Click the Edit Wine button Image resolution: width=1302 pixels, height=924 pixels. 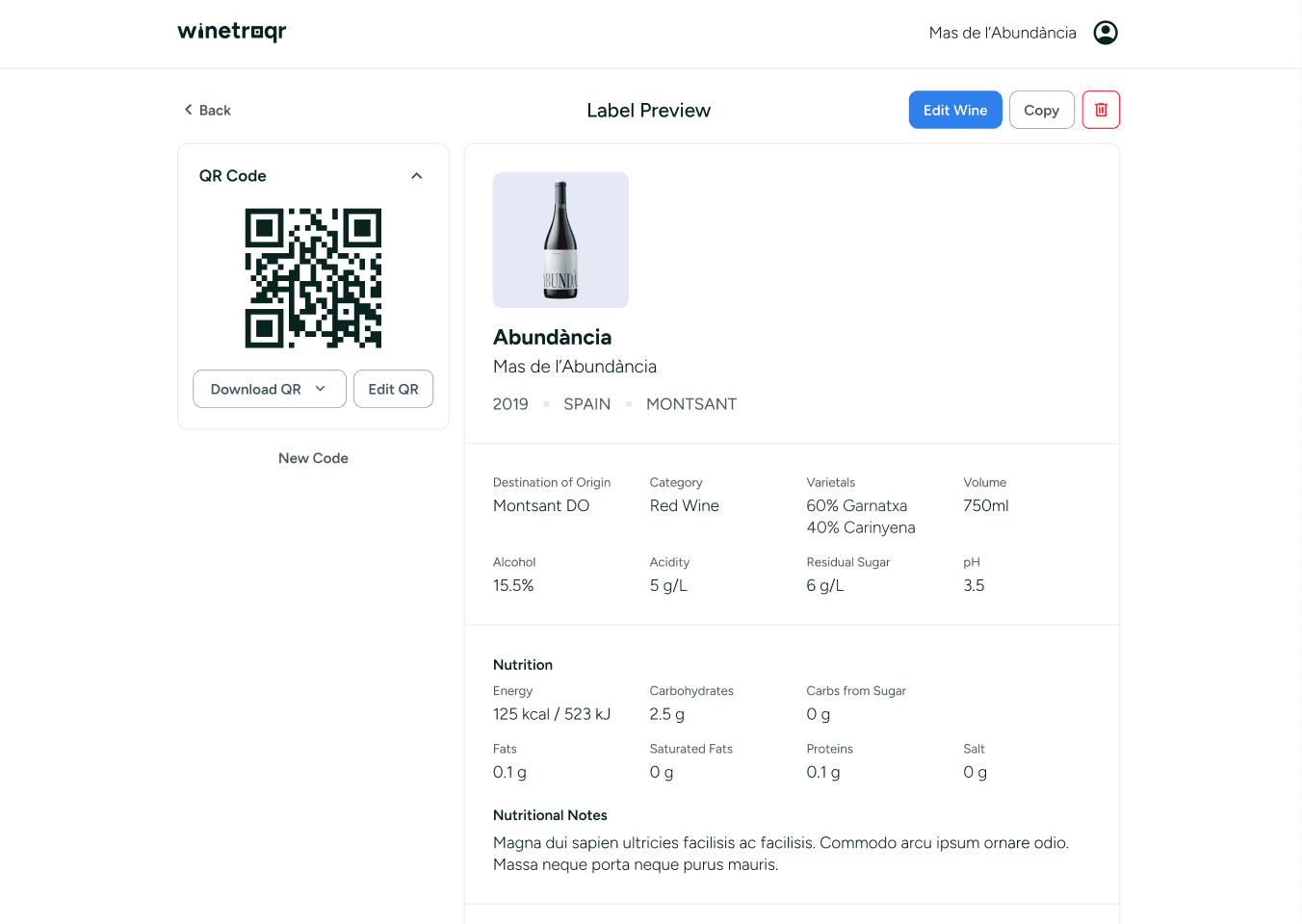[x=954, y=110]
